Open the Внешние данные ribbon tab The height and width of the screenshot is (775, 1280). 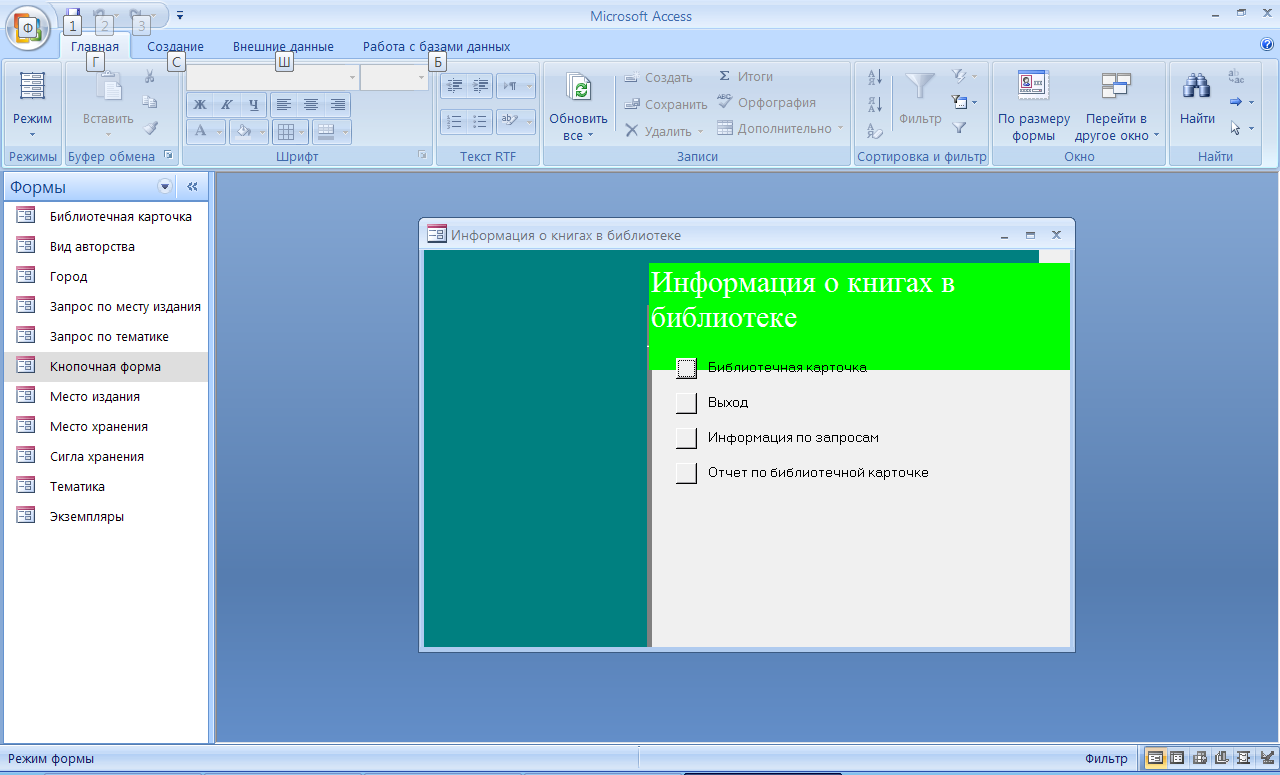click(x=283, y=47)
